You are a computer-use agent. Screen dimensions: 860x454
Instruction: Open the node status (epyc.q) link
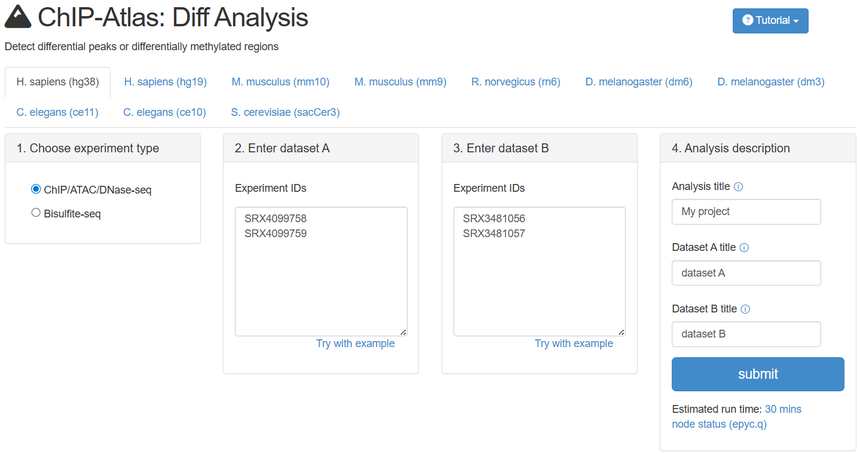[719, 425]
